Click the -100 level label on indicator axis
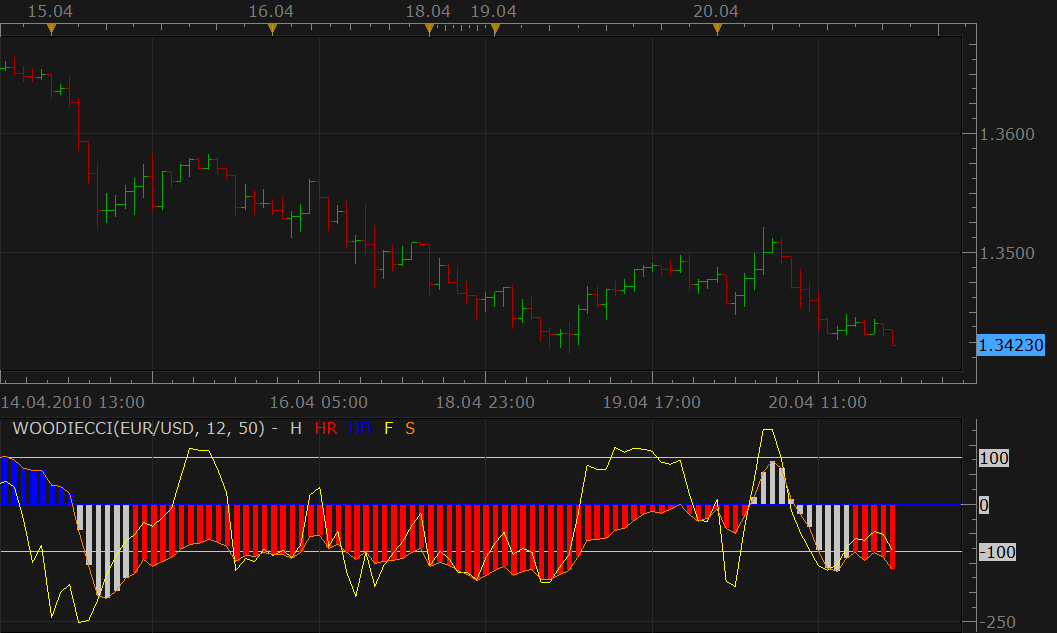1057x633 pixels. (997, 552)
